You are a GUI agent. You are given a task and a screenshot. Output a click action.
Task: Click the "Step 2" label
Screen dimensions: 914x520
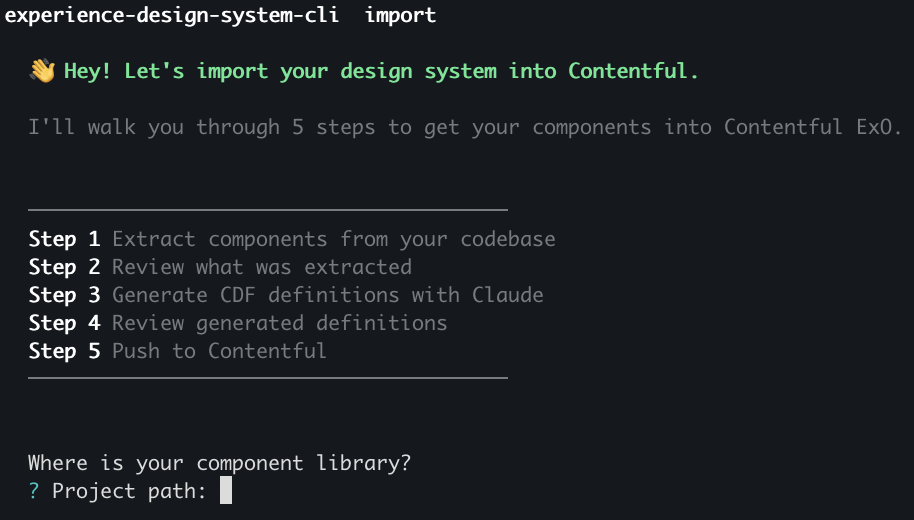point(65,267)
